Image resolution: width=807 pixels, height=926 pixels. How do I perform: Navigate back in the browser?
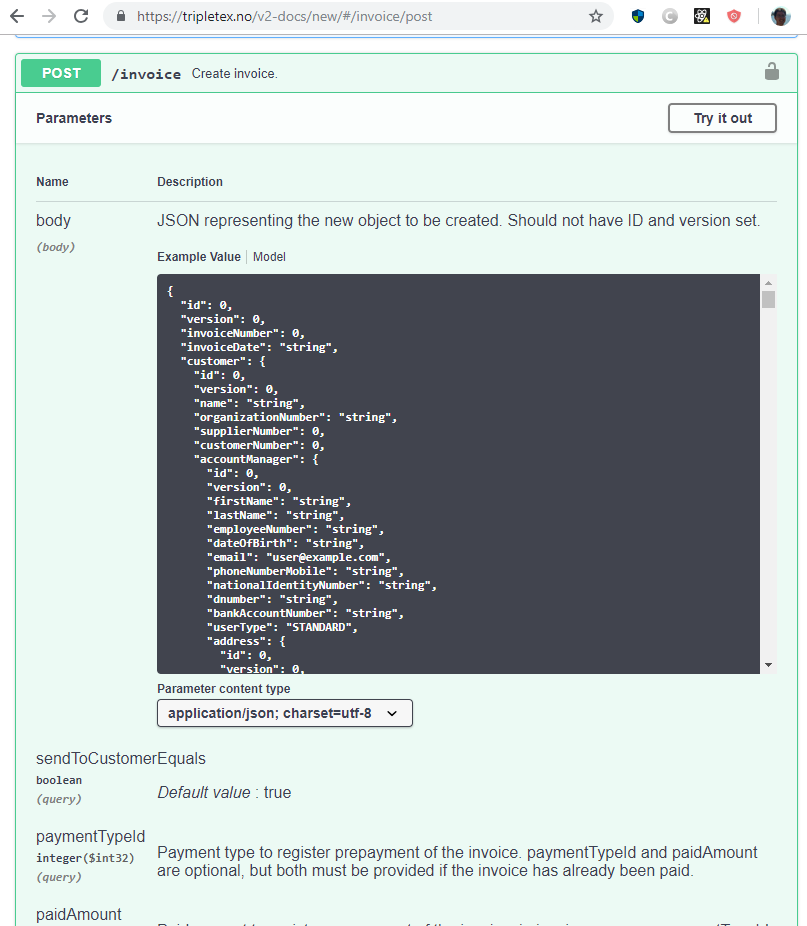tap(17, 16)
